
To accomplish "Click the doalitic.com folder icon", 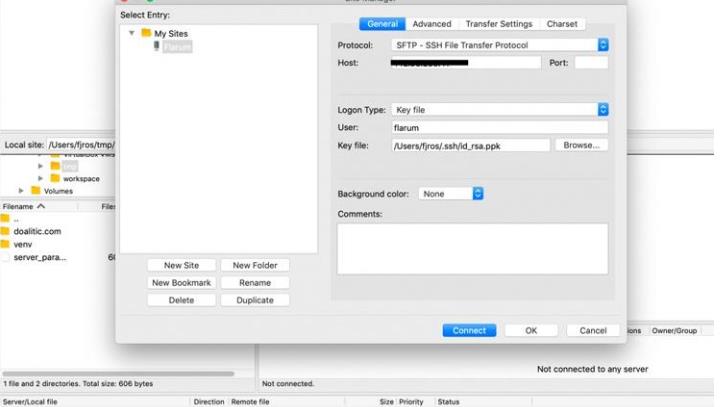I will [x=5, y=231].
